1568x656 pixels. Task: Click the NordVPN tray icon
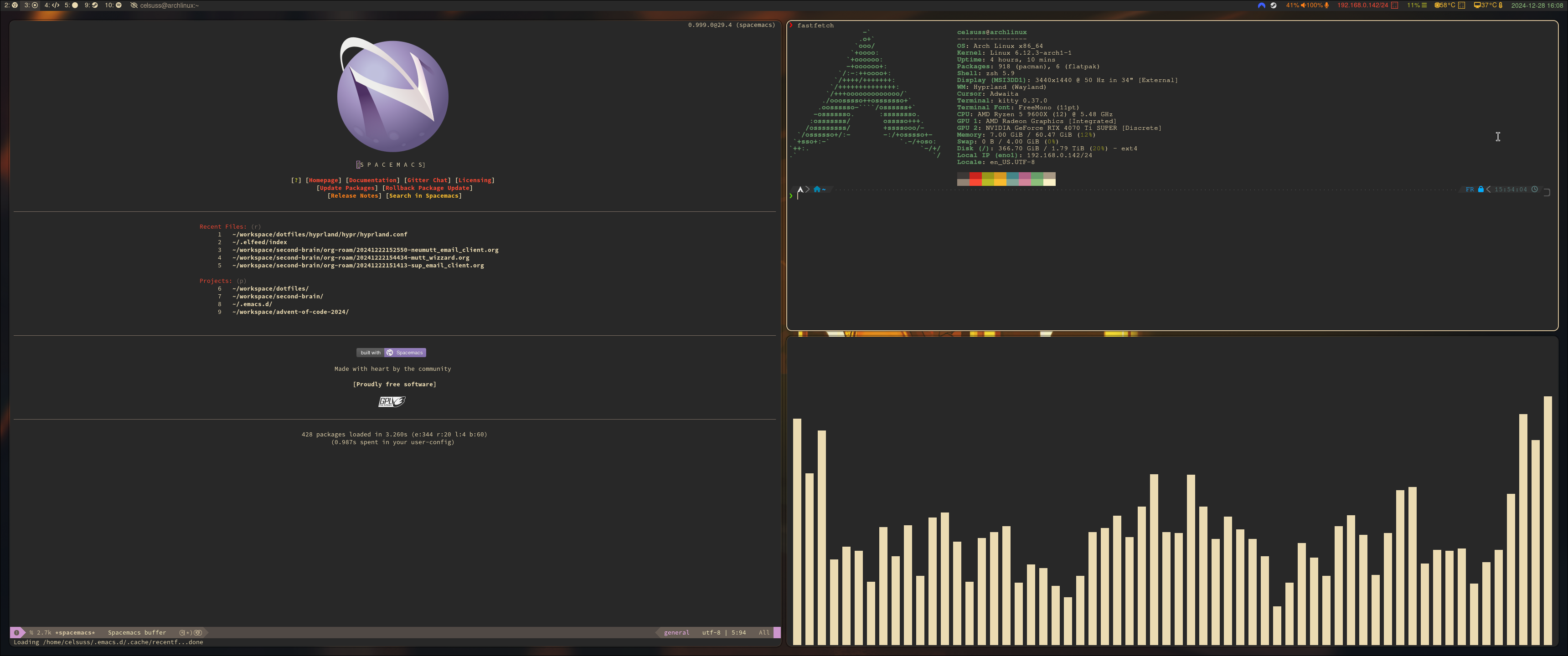1261,5
